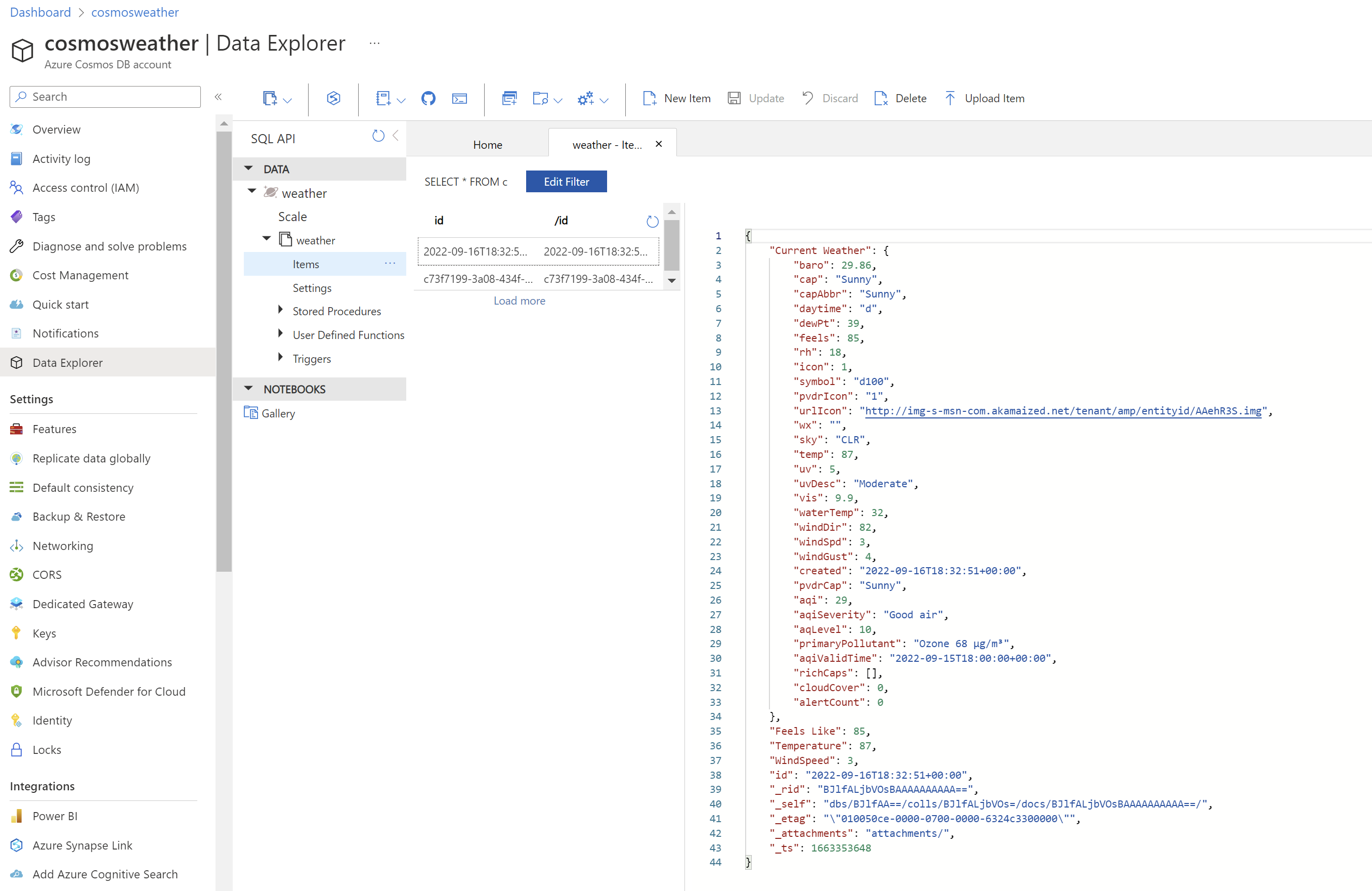Image resolution: width=1372 pixels, height=891 pixels.
Task: Delete the selected item
Action: pos(901,99)
